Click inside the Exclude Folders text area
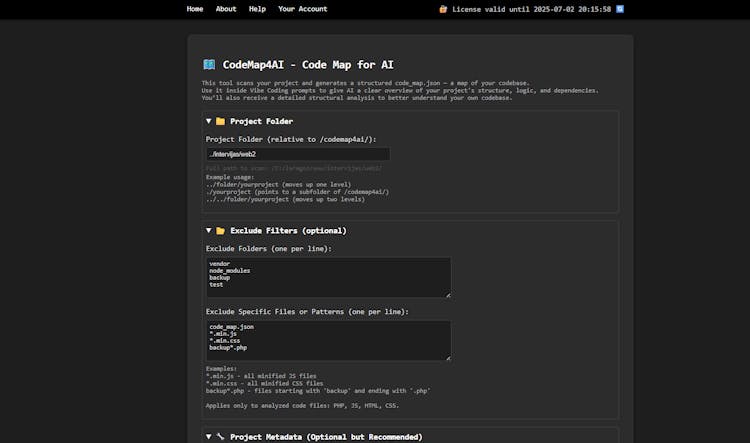 328,277
